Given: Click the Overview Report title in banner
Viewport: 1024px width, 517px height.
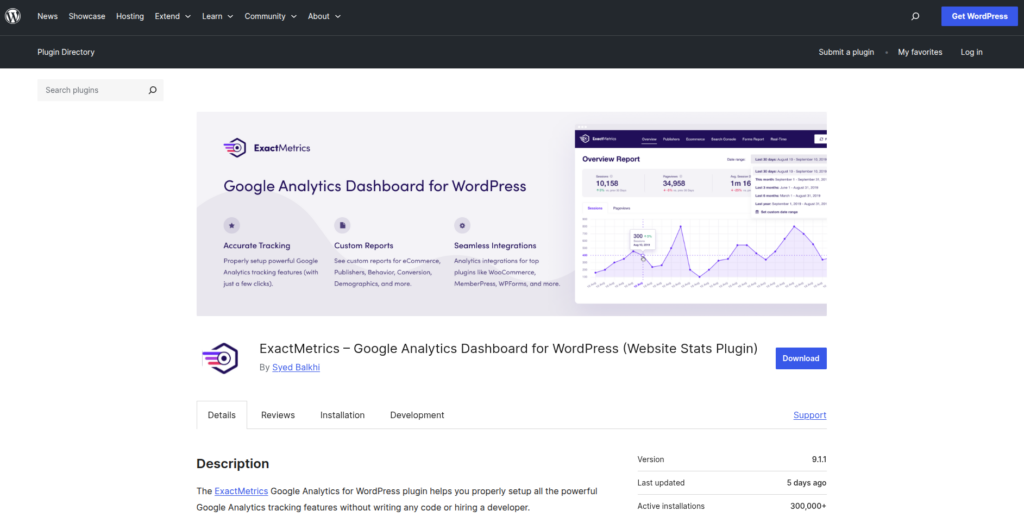Looking at the screenshot, I should (611, 159).
